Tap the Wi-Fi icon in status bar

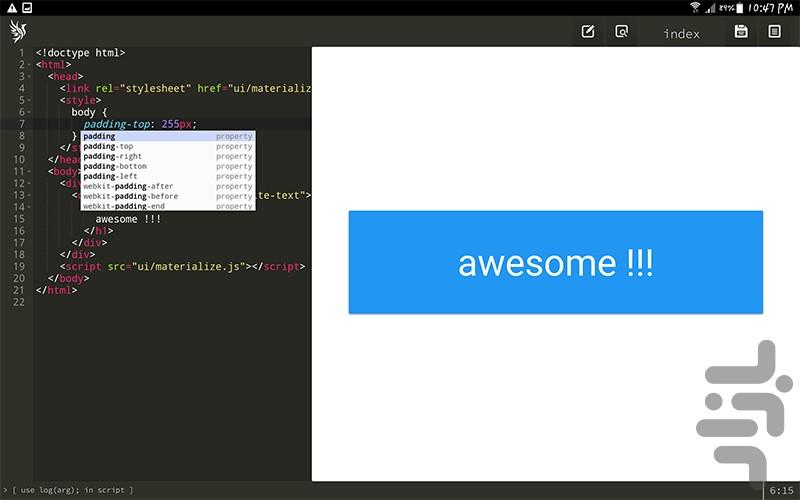695,7
